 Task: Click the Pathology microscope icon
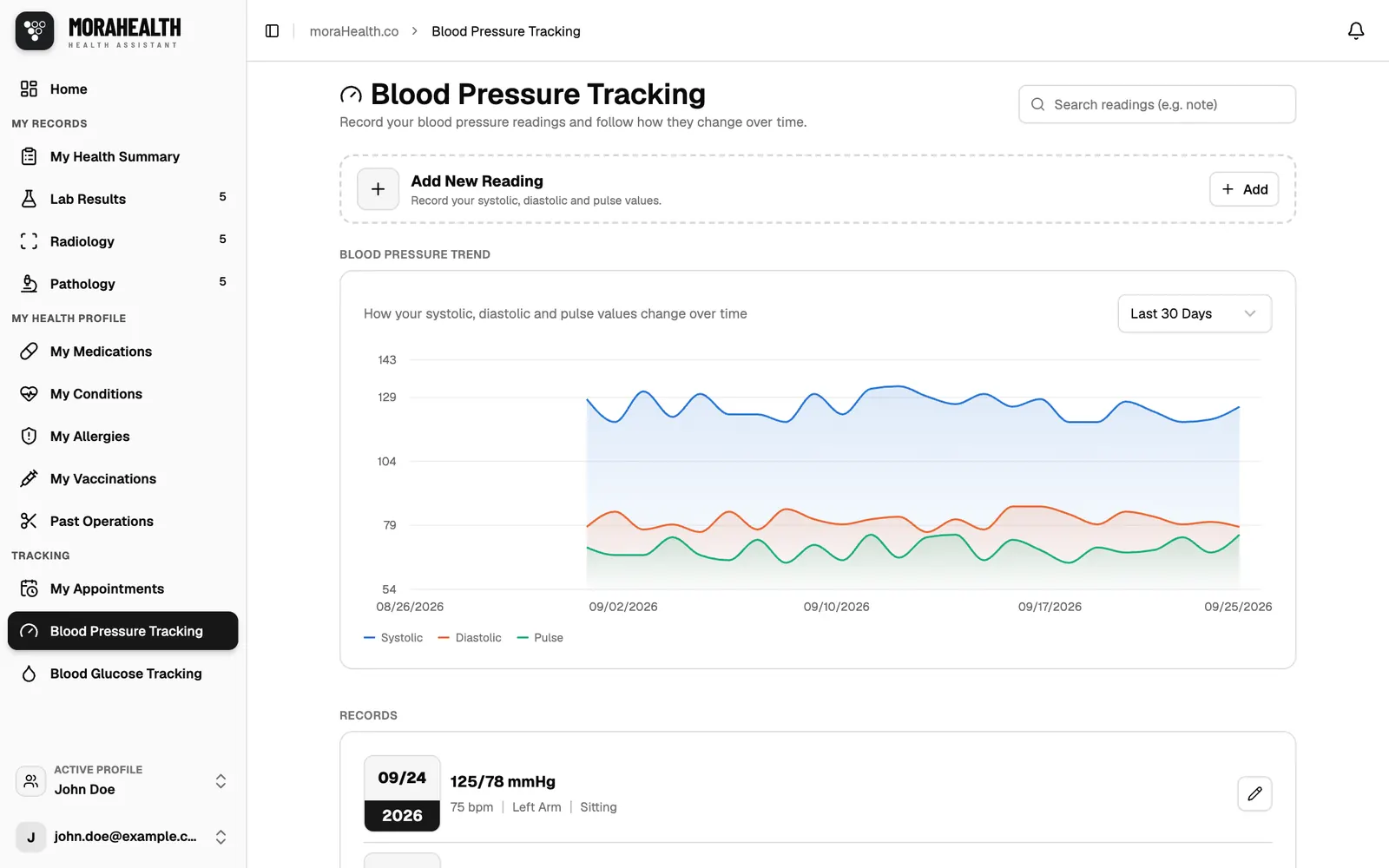pos(29,284)
